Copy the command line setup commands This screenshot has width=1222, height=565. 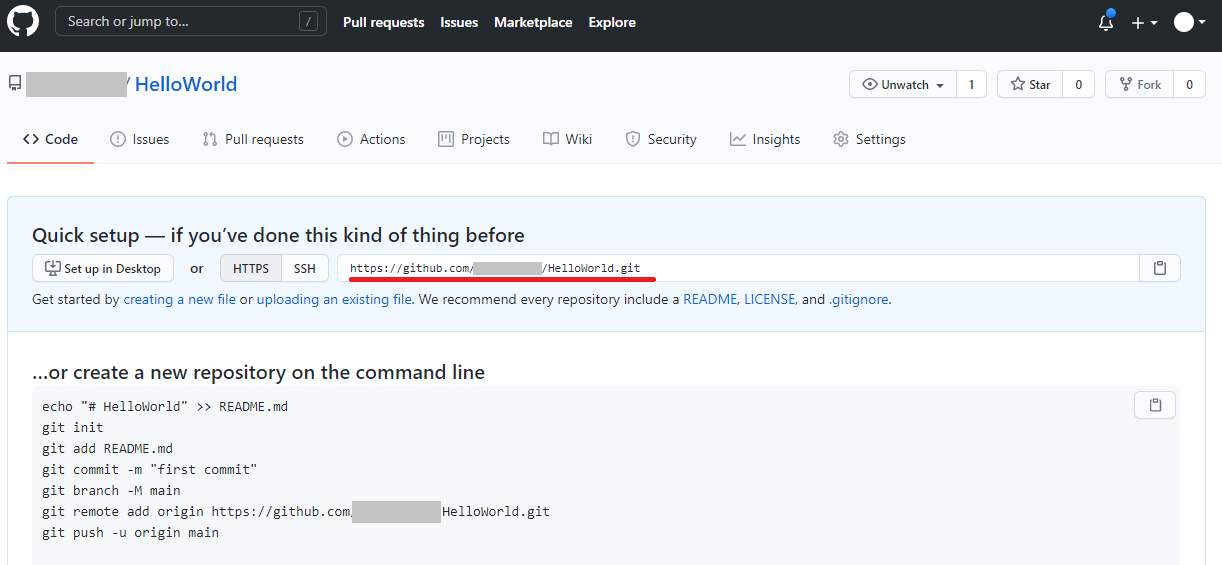point(1155,405)
